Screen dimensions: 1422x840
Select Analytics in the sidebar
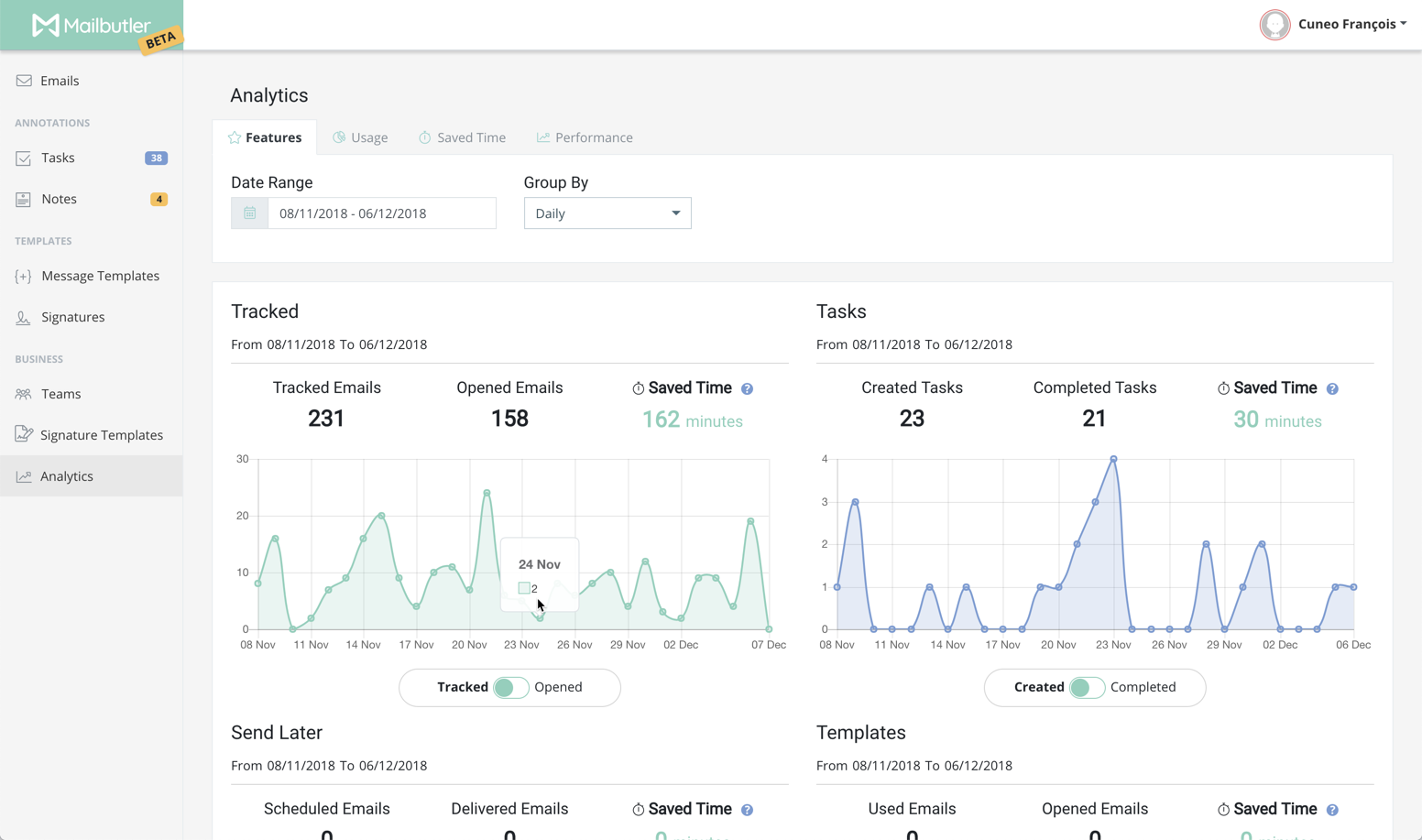[92, 476]
